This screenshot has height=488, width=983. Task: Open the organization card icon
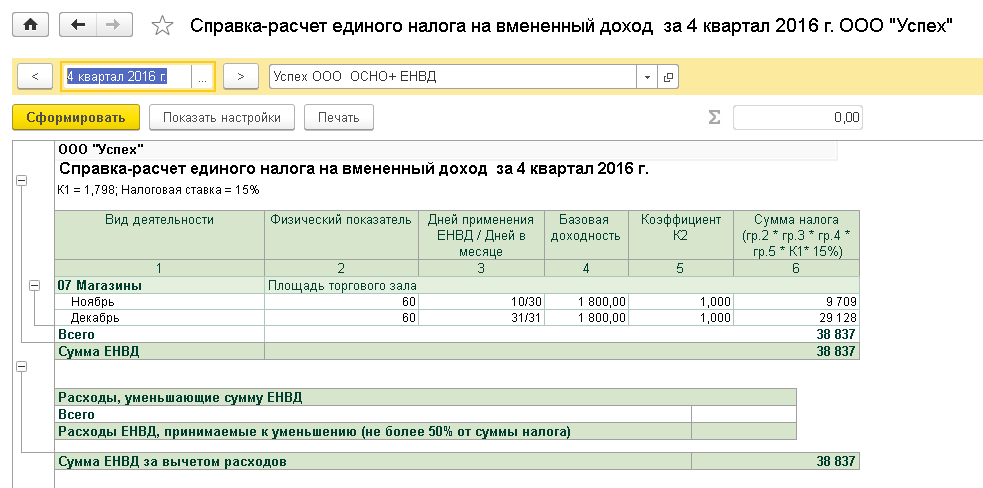[x=668, y=76]
